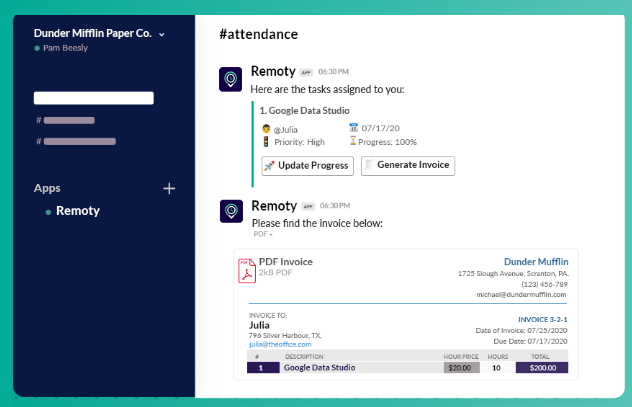Click the Generate Invoice button
632x407 pixels.
408,165
